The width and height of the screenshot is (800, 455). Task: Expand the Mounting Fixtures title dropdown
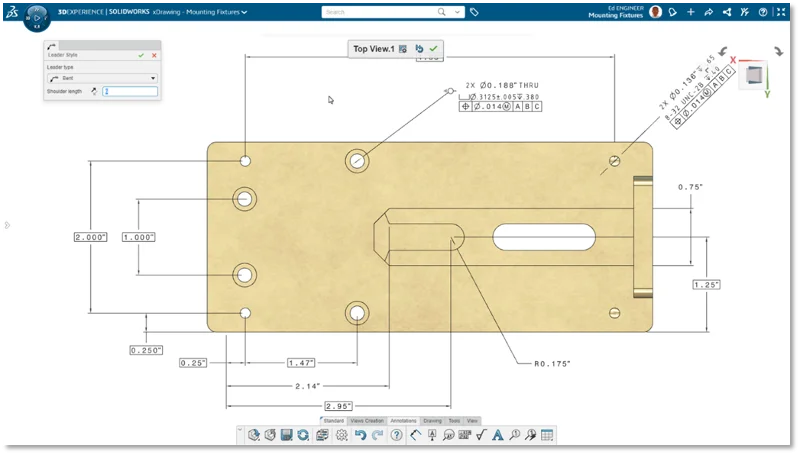point(245,12)
